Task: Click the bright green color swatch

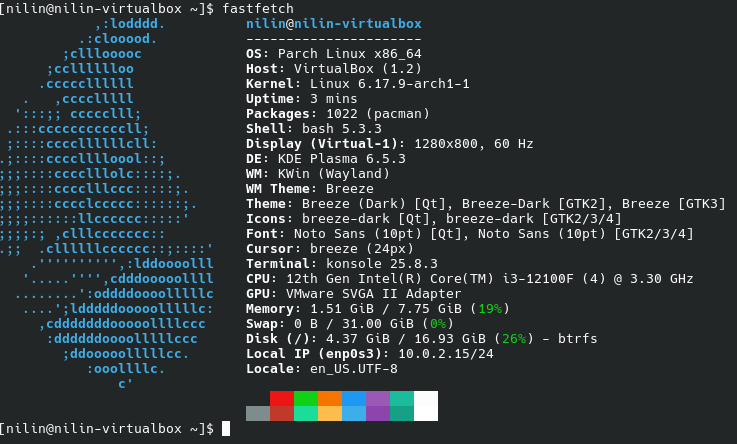Action: point(306,398)
